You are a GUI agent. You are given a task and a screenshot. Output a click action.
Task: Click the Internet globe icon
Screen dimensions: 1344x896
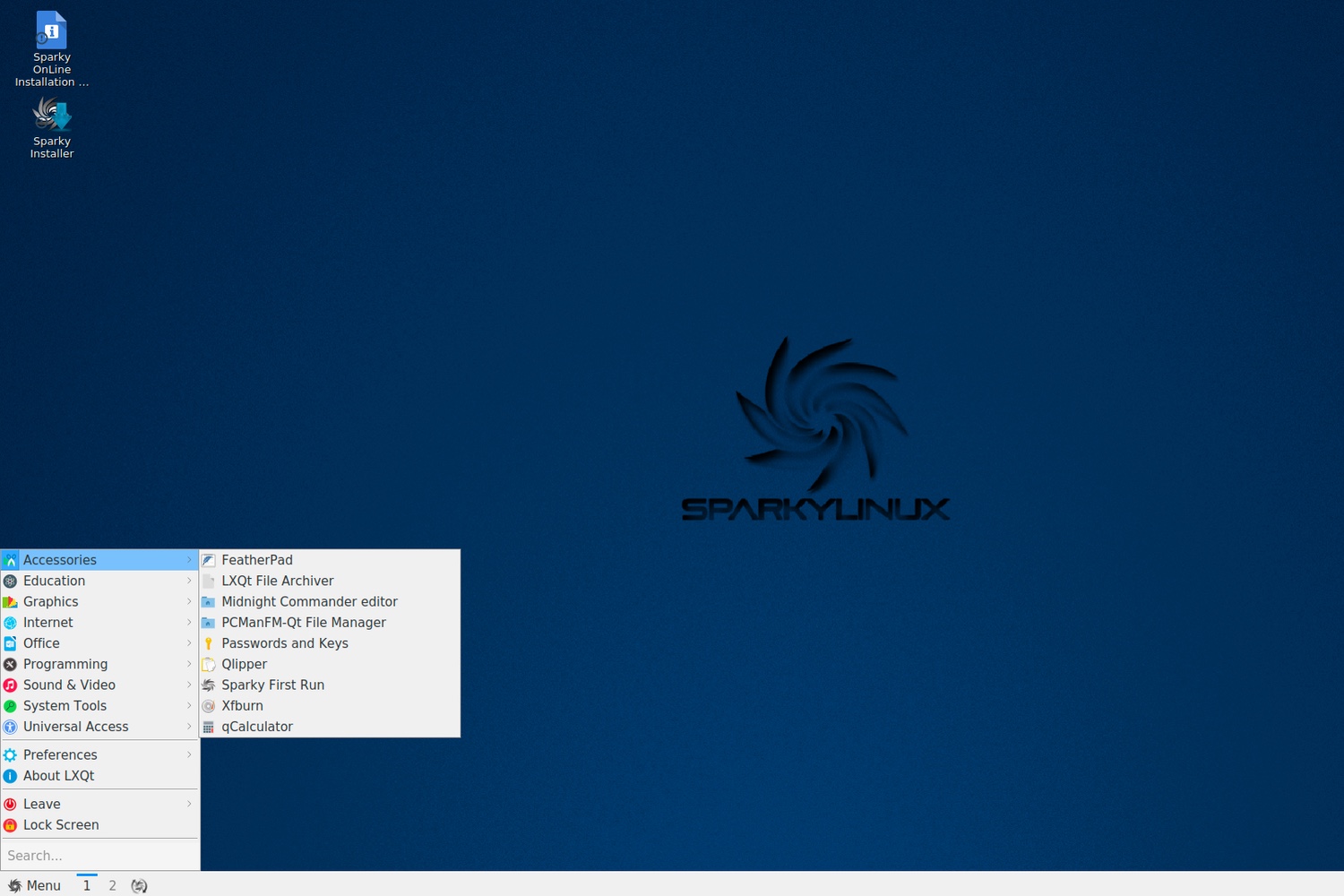(10, 623)
